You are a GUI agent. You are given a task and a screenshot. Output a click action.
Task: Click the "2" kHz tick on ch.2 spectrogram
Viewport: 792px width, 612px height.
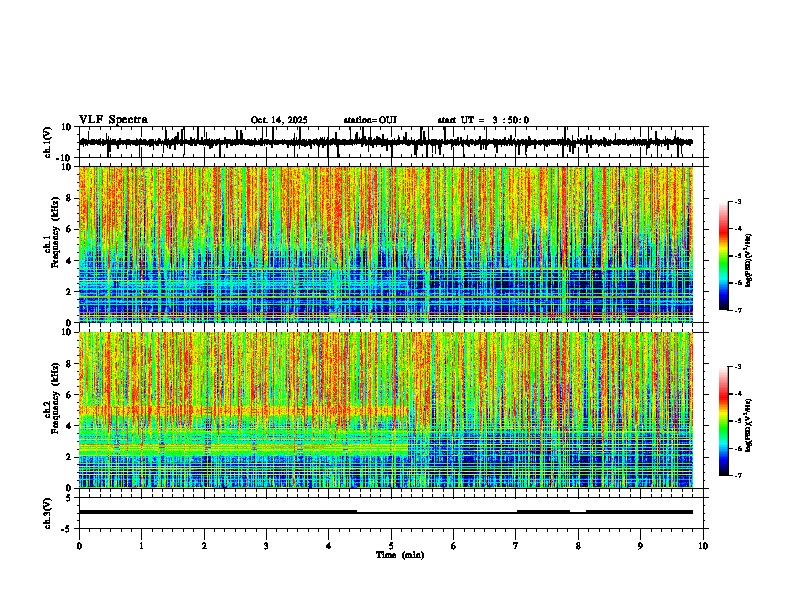click(x=70, y=457)
